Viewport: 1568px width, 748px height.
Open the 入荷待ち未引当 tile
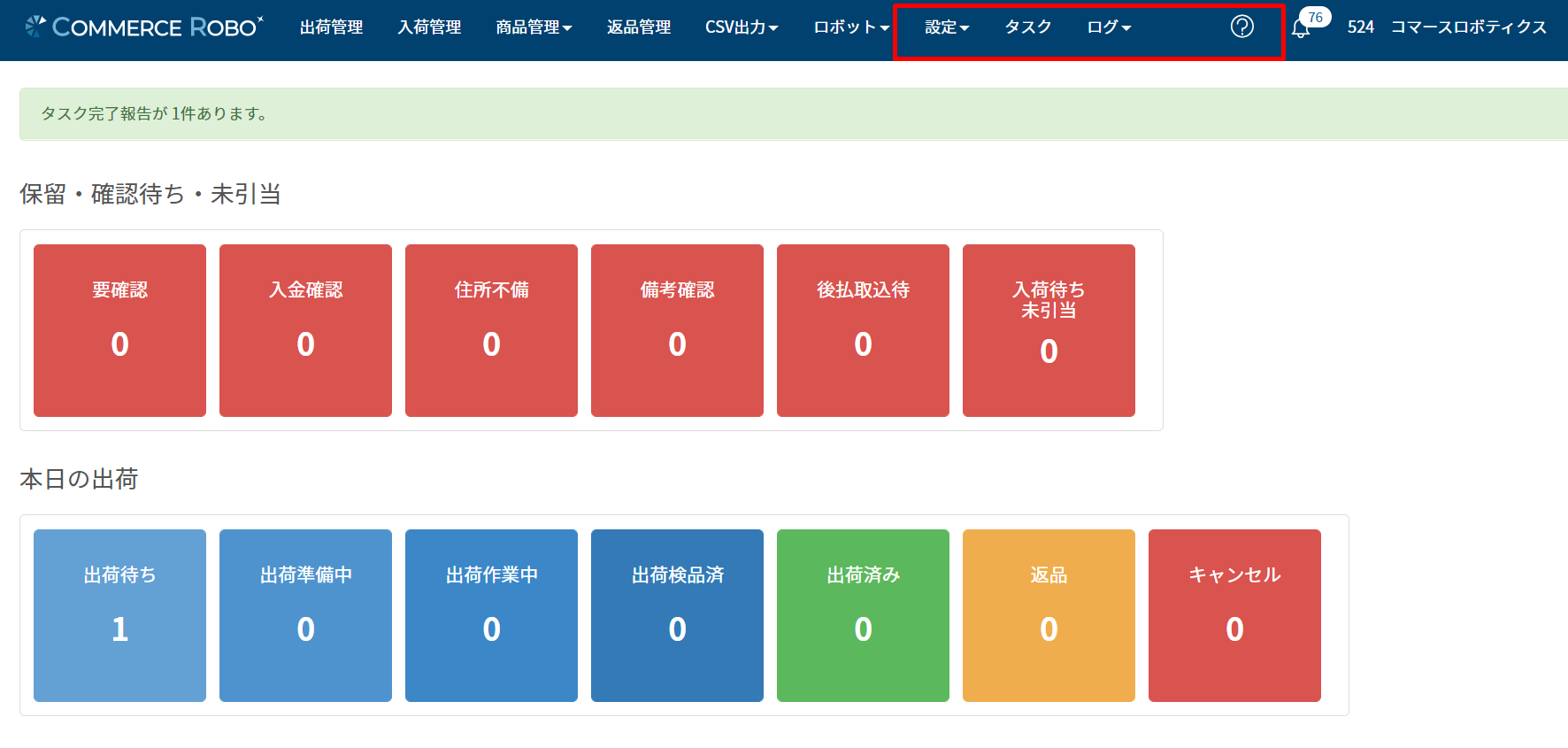coord(1049,330)
